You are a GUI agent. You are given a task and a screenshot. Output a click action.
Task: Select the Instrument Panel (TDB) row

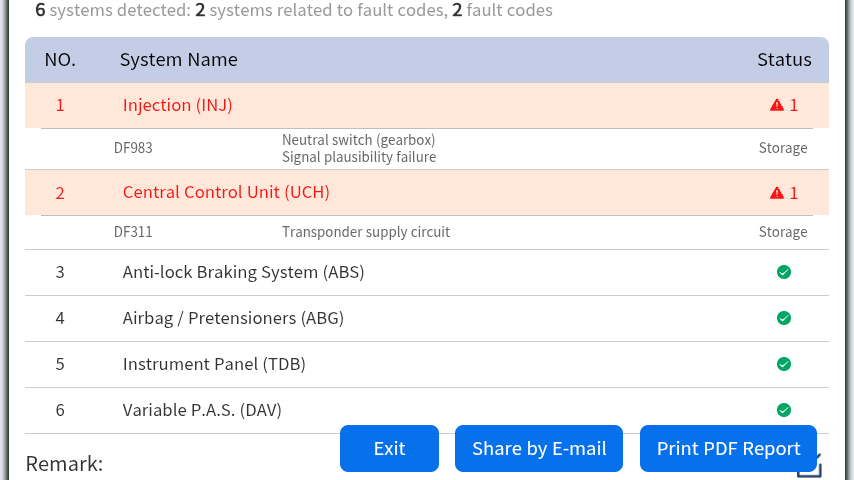point(214,364)
